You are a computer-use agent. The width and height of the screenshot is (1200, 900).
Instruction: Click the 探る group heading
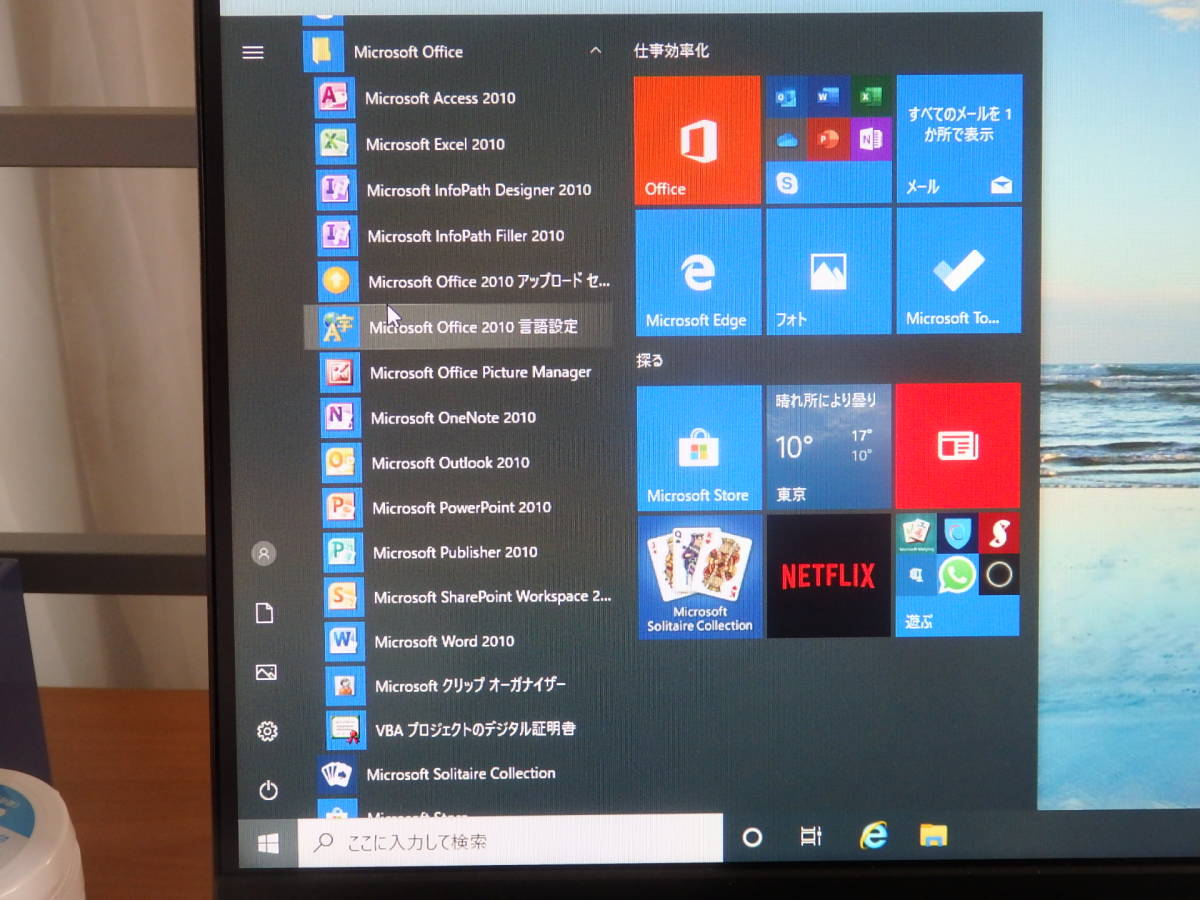click(x=649, y=360)
